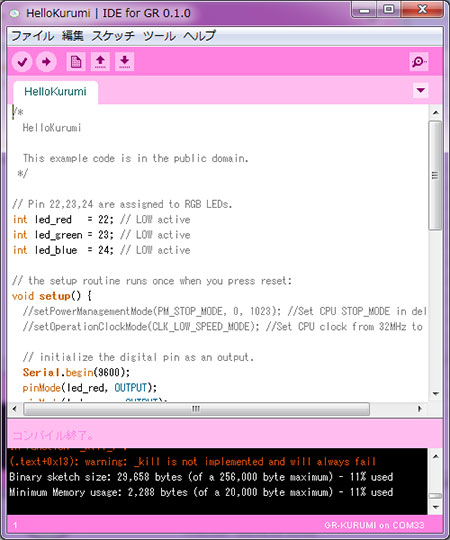Click the setOperationClockMode comment line
This screenshot has height=540, width=450.
click(223, 326)
